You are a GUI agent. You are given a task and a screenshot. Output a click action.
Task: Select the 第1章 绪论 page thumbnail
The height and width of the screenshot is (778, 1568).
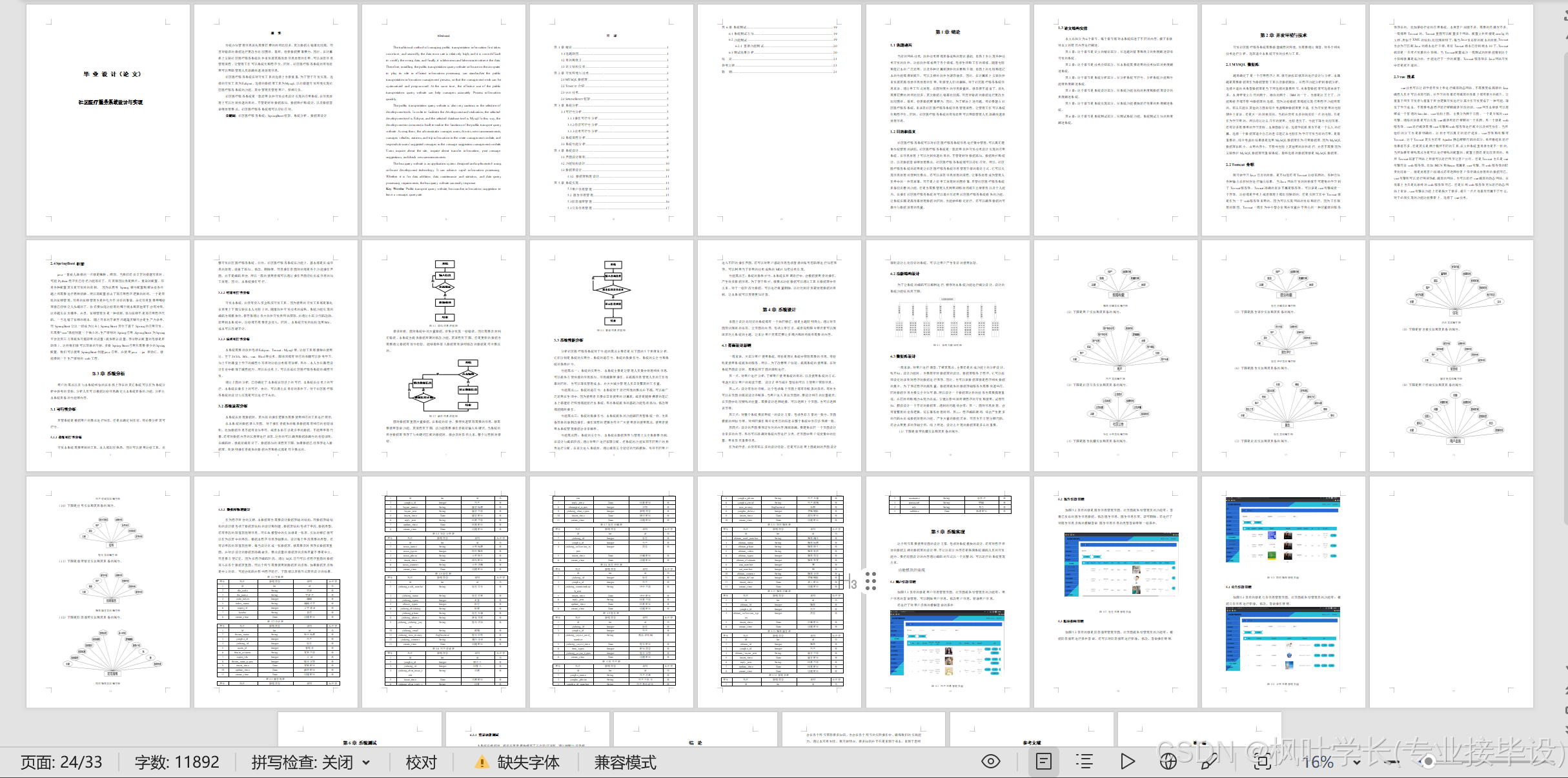tap(948, 120)
